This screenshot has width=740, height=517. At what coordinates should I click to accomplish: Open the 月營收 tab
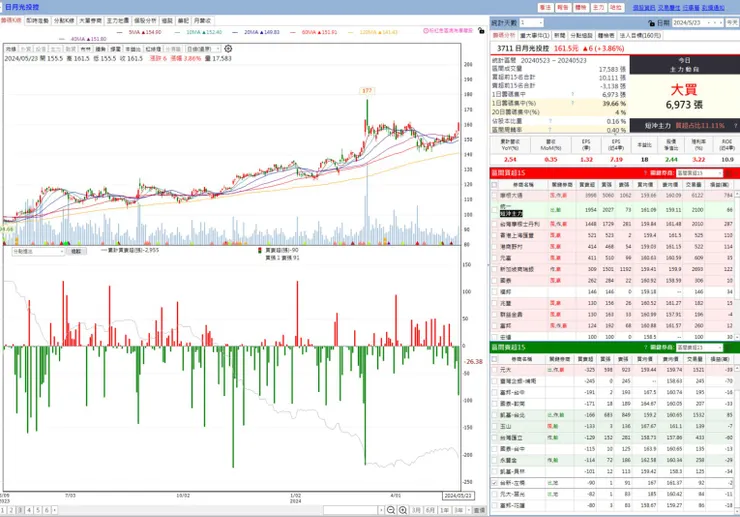coord(202,21)
